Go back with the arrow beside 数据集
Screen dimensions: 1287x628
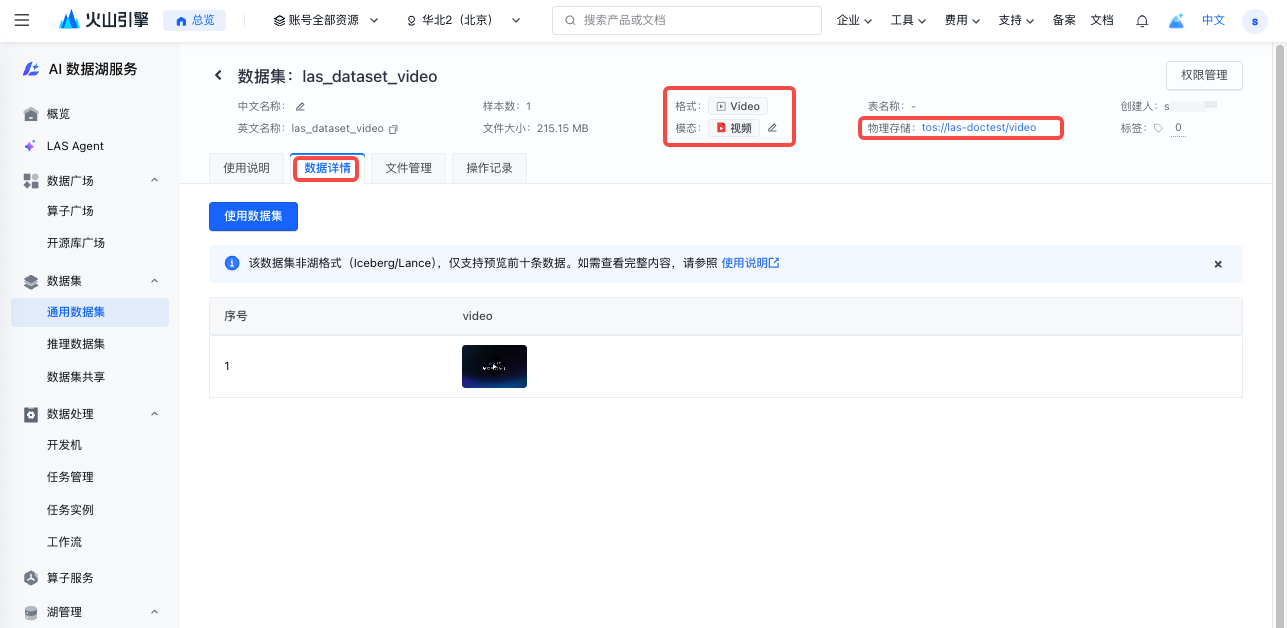click(x=218, y=76)
